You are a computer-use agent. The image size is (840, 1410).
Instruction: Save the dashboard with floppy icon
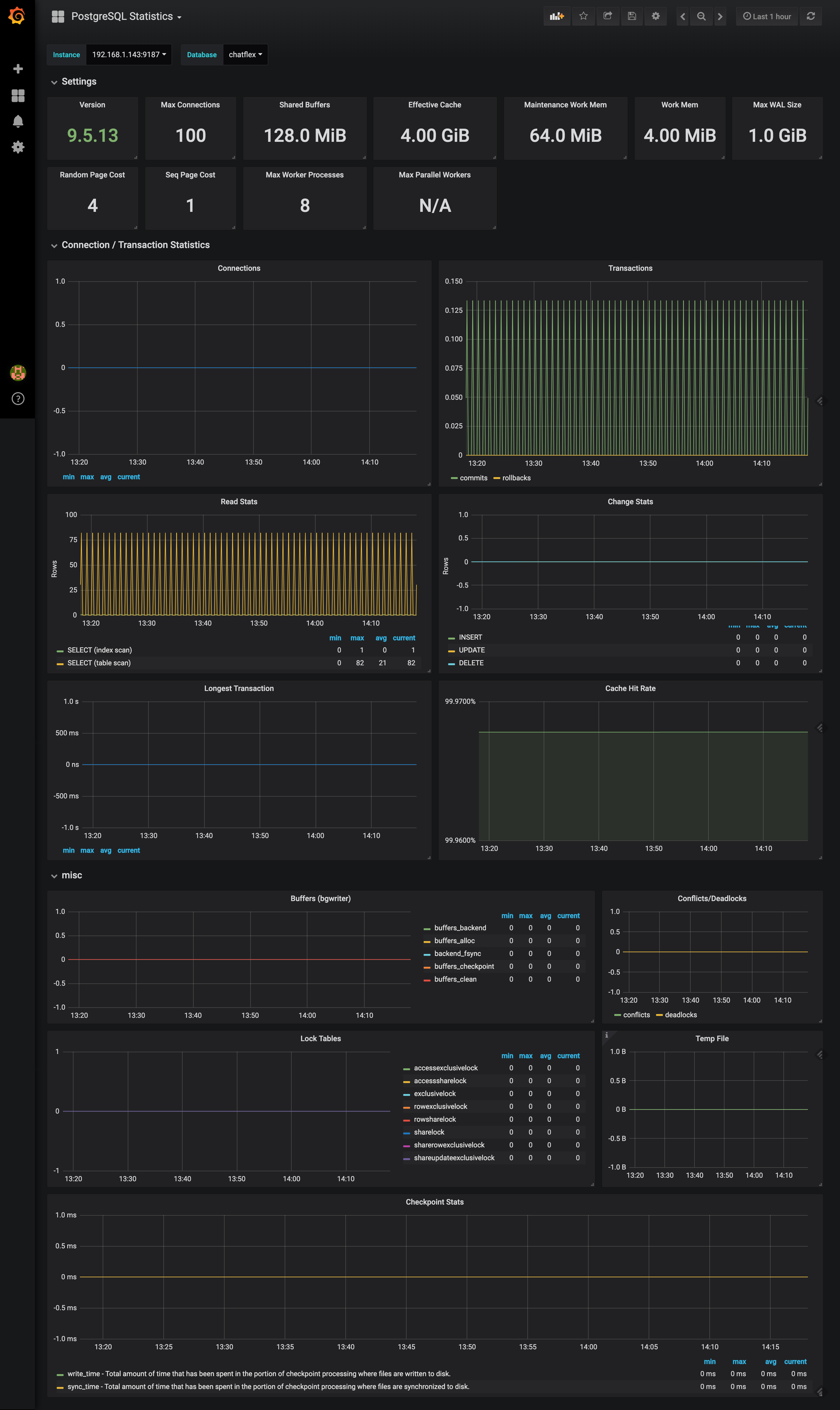point(632,16)
